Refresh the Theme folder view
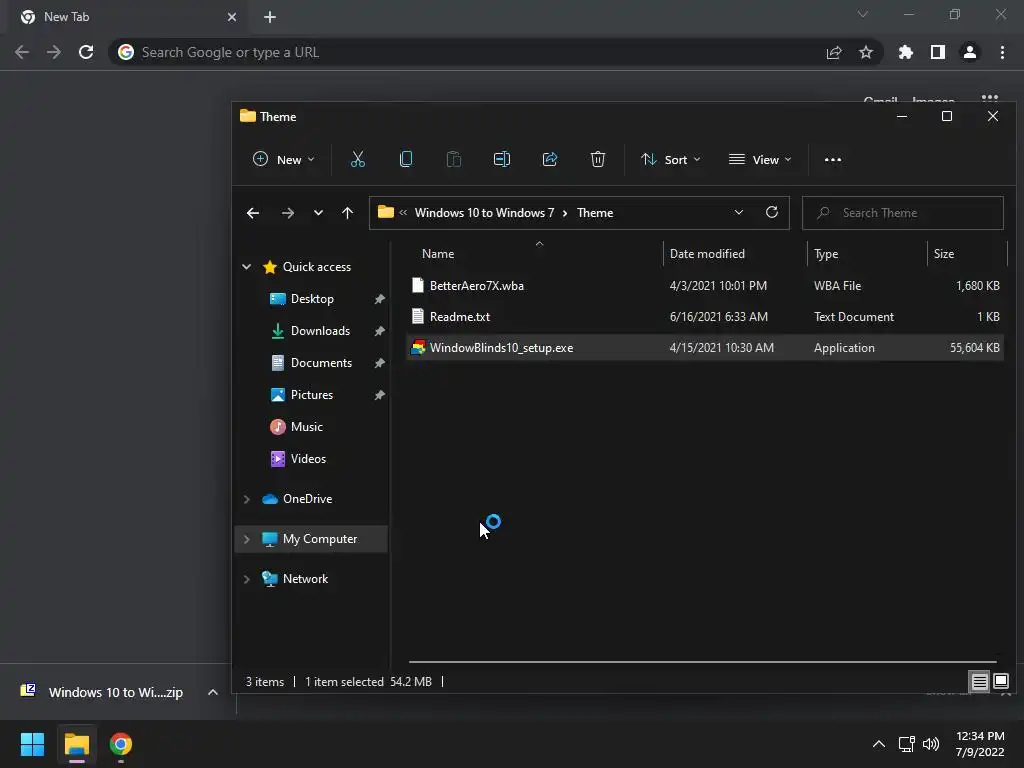This screenshot has height=768, width=1024. [x=771, y=212]
